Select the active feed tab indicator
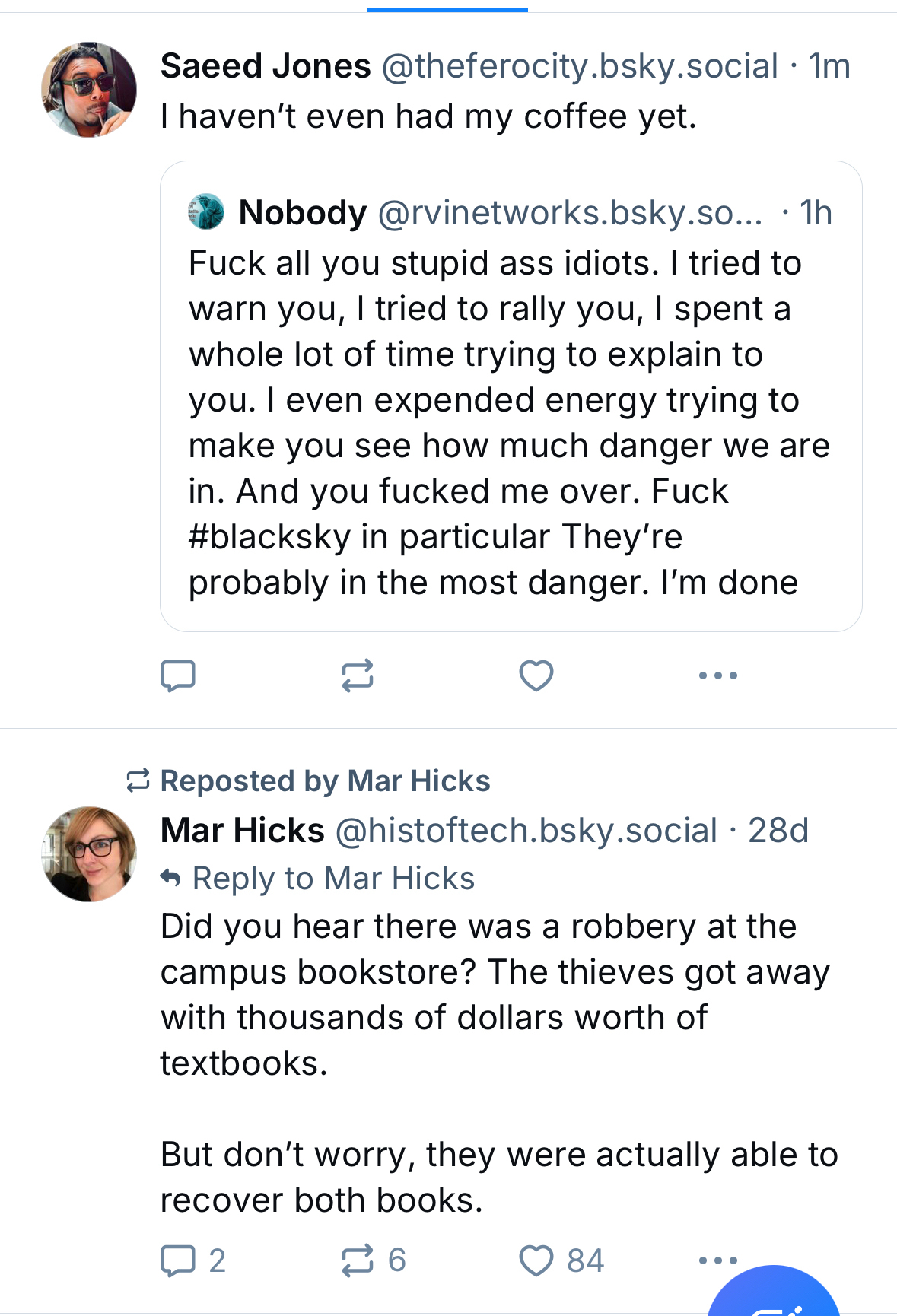The width and height of the screenshot is (897, 1316). tap(447, 9)
